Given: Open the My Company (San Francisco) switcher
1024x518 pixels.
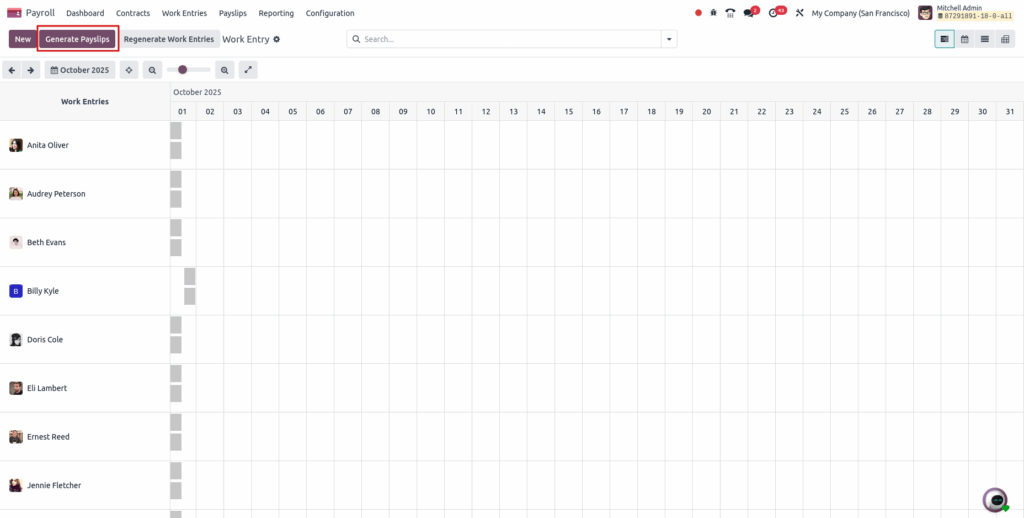Looking at the screenshot, I should (860, 13).
